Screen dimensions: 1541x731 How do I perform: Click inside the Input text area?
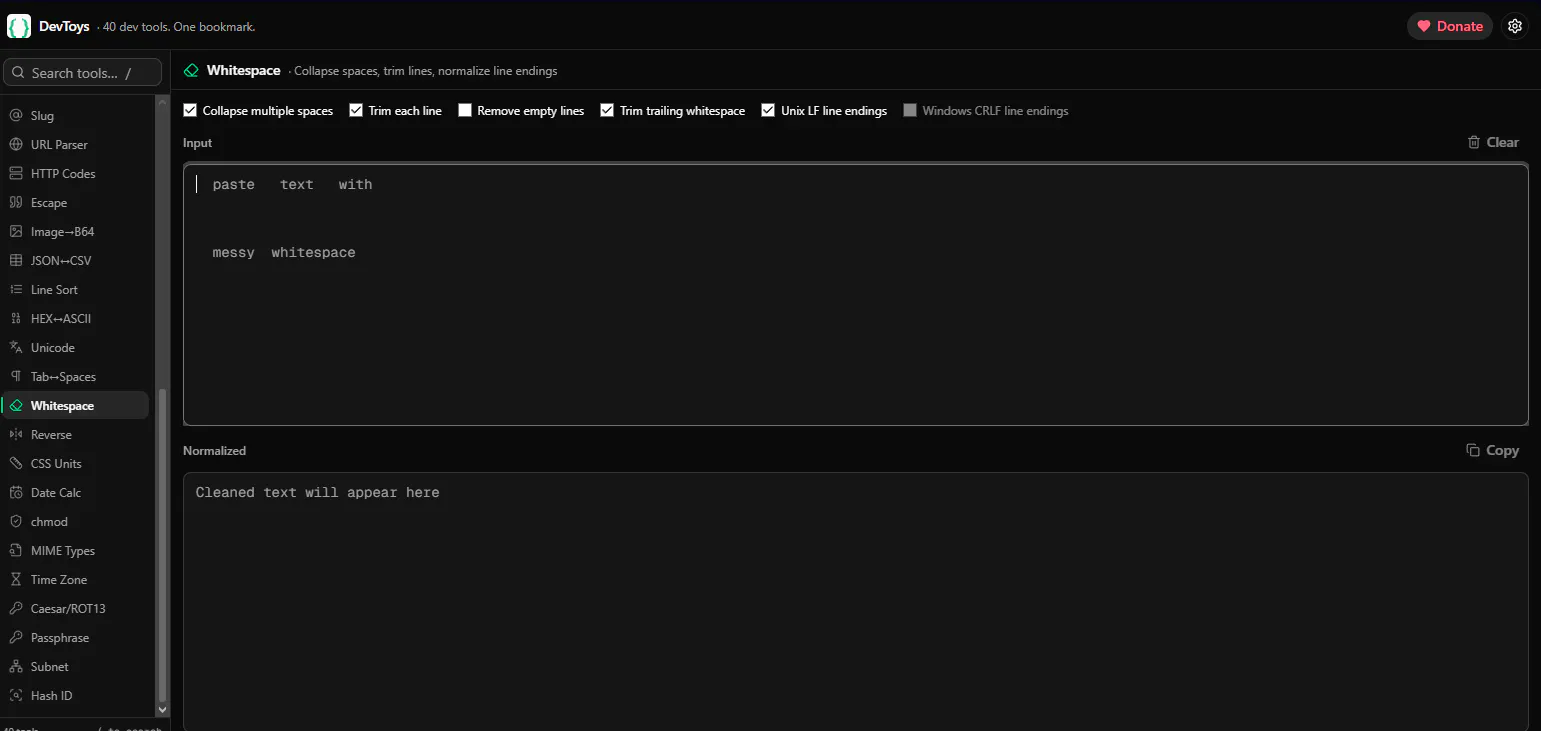point(856,295)
